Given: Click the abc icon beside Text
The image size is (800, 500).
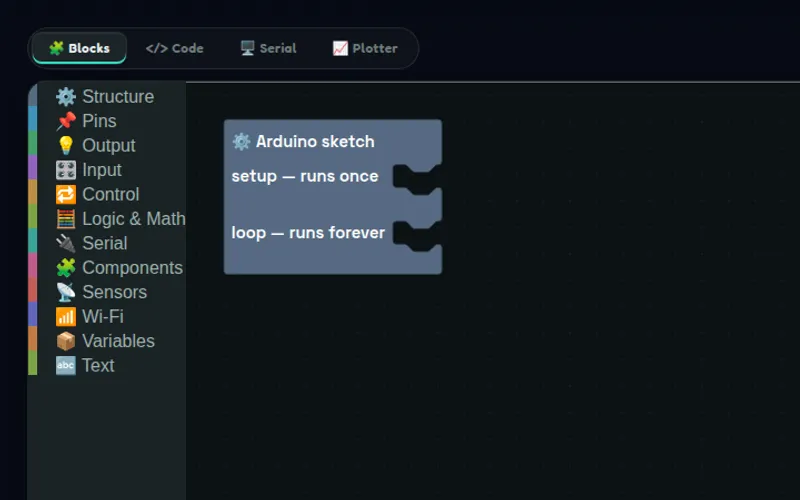Looking at the screenshot, I should tap(66, 366).
